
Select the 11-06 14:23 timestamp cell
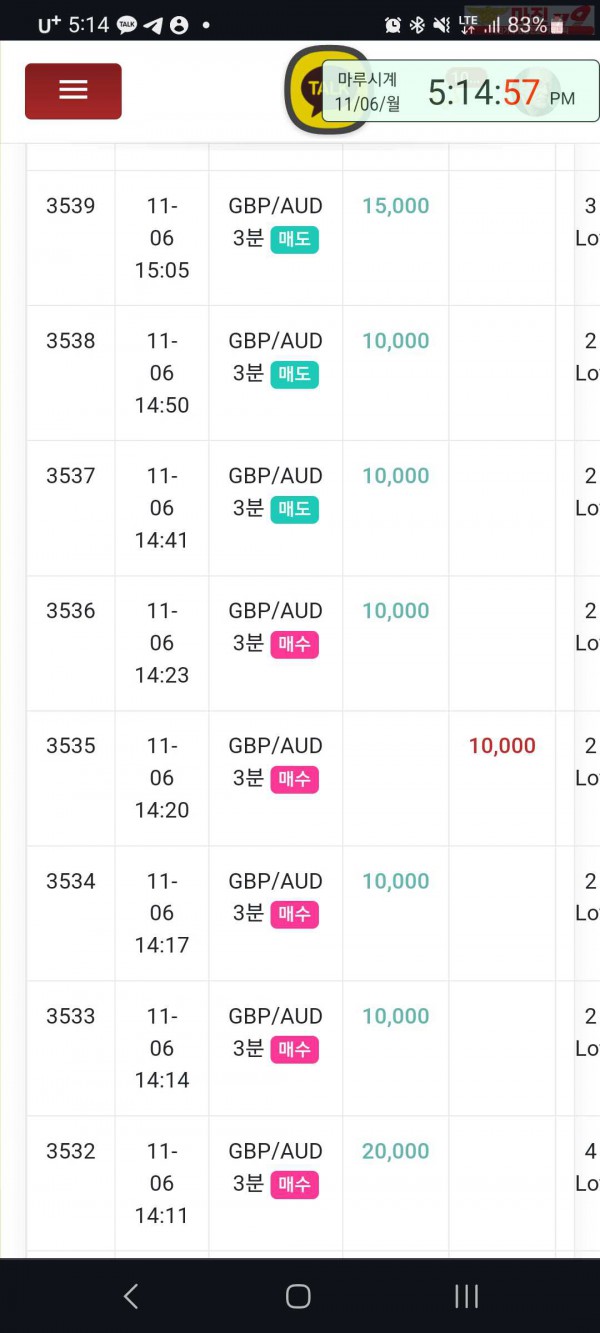tap(162, 643)
